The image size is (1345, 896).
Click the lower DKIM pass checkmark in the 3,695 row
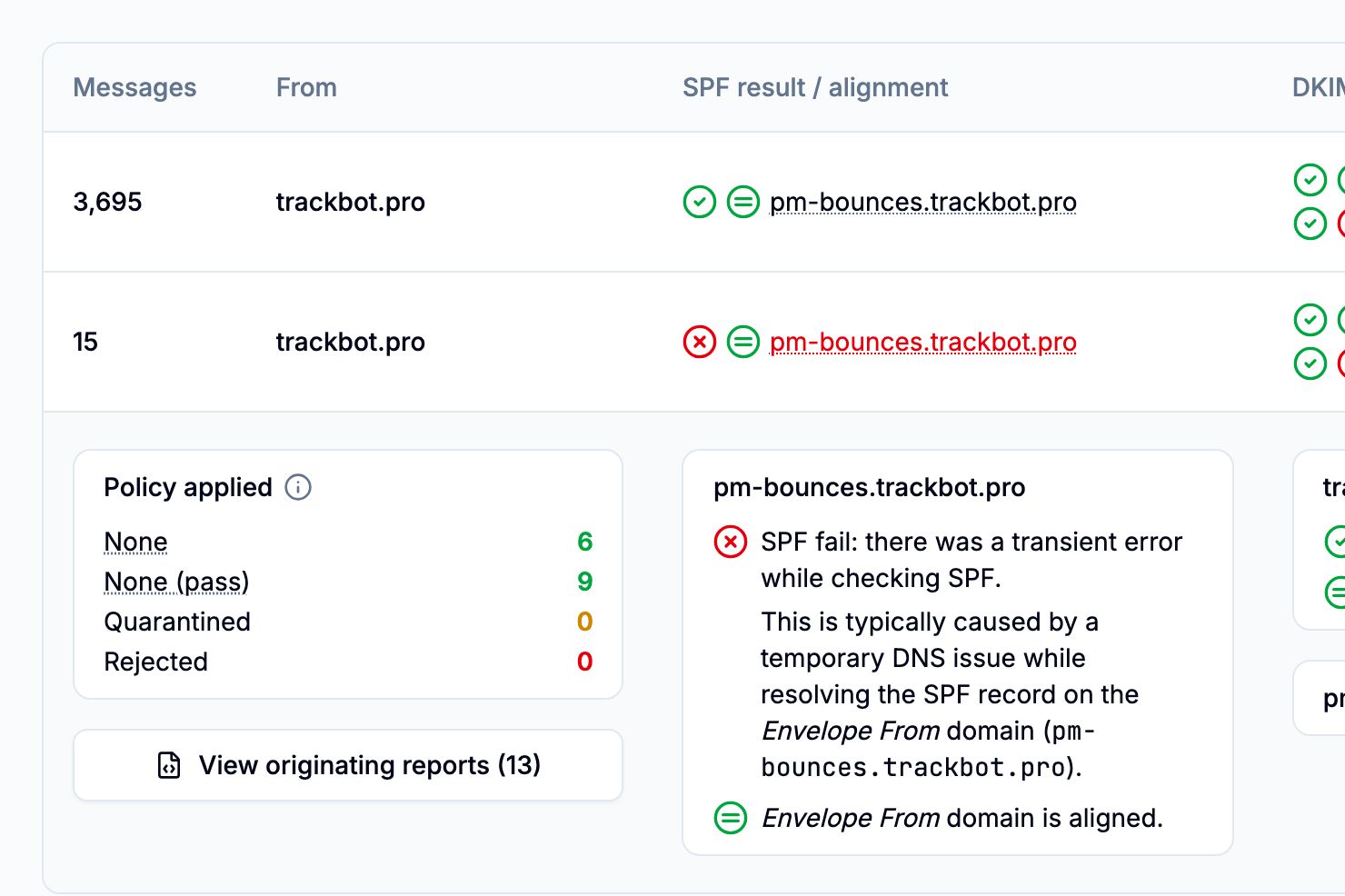click(x=1310, y=224)
